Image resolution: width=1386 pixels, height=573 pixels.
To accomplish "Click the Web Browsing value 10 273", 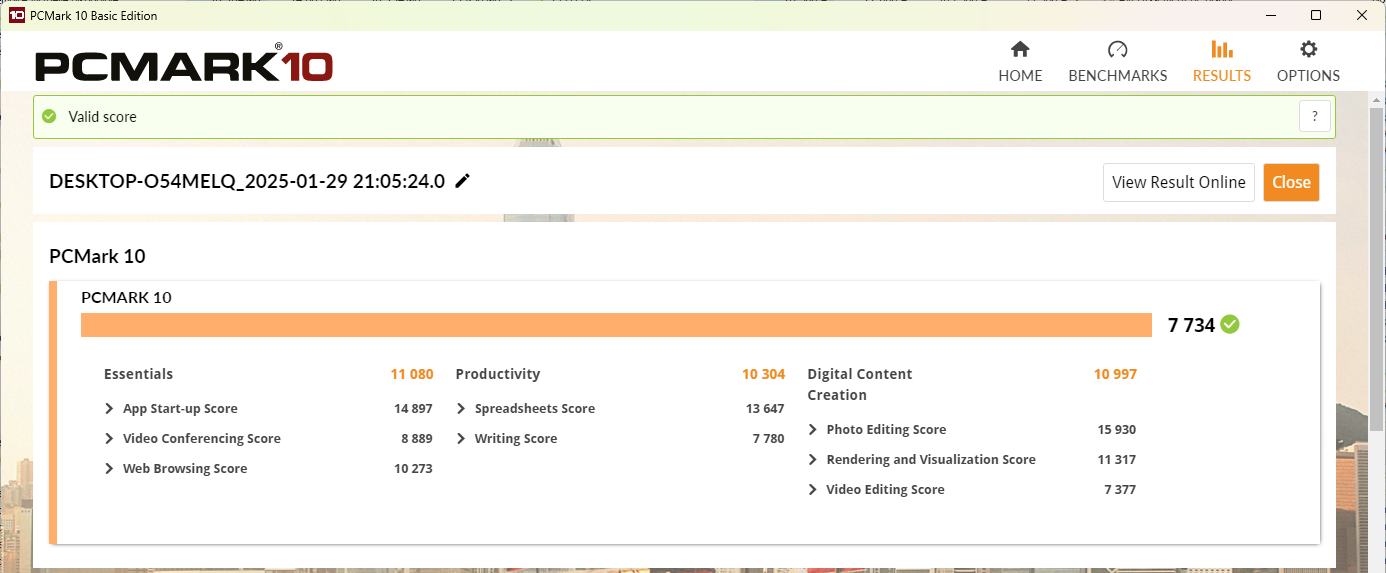I will tap(413, 469).
